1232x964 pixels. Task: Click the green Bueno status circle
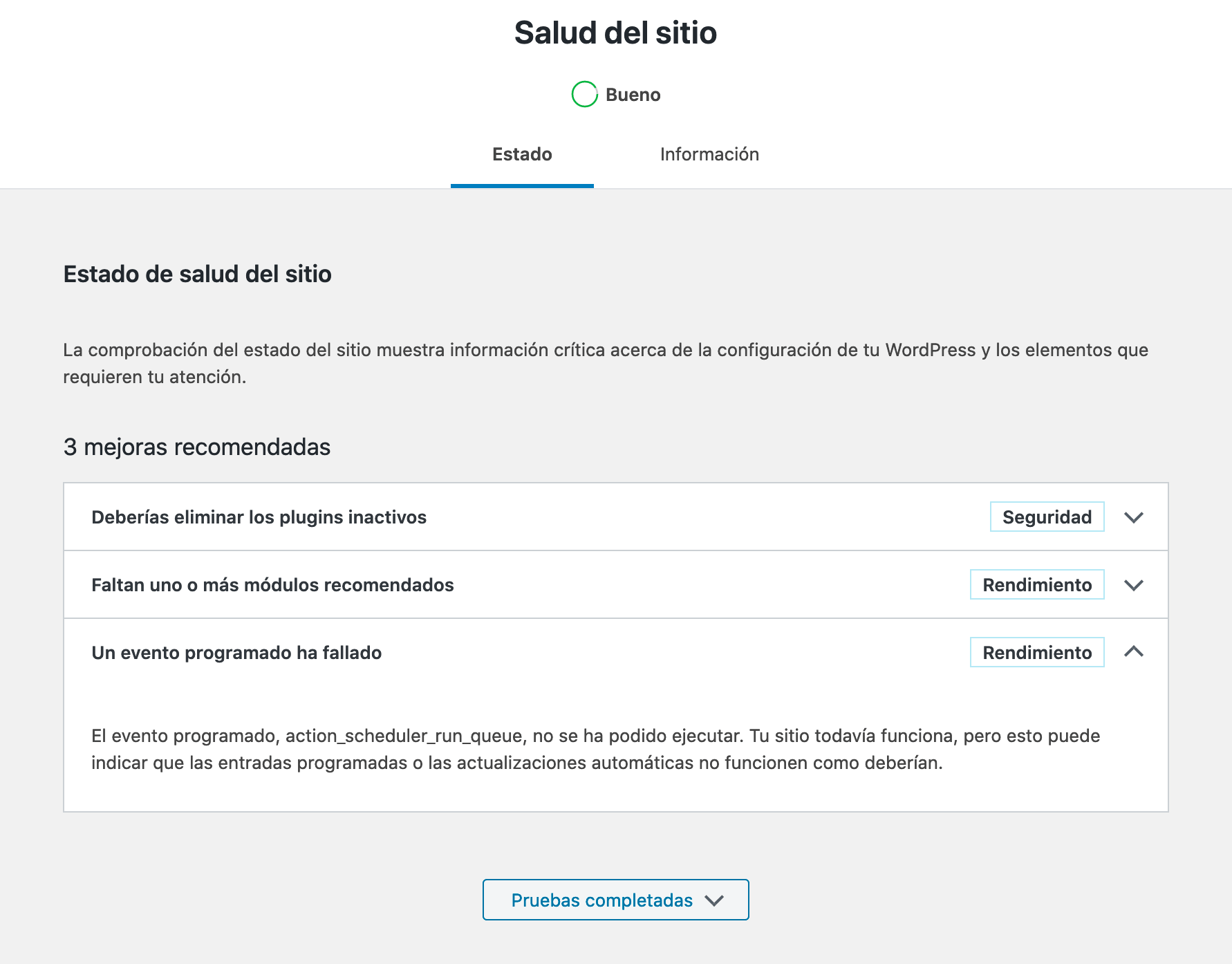(584, 94)
